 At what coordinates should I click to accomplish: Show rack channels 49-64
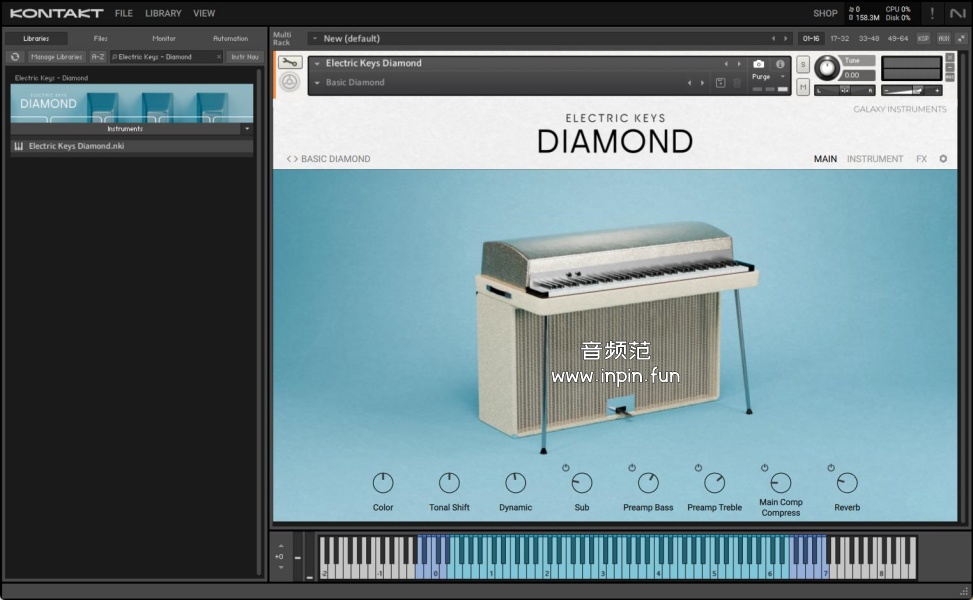click(x=897, y=38)
